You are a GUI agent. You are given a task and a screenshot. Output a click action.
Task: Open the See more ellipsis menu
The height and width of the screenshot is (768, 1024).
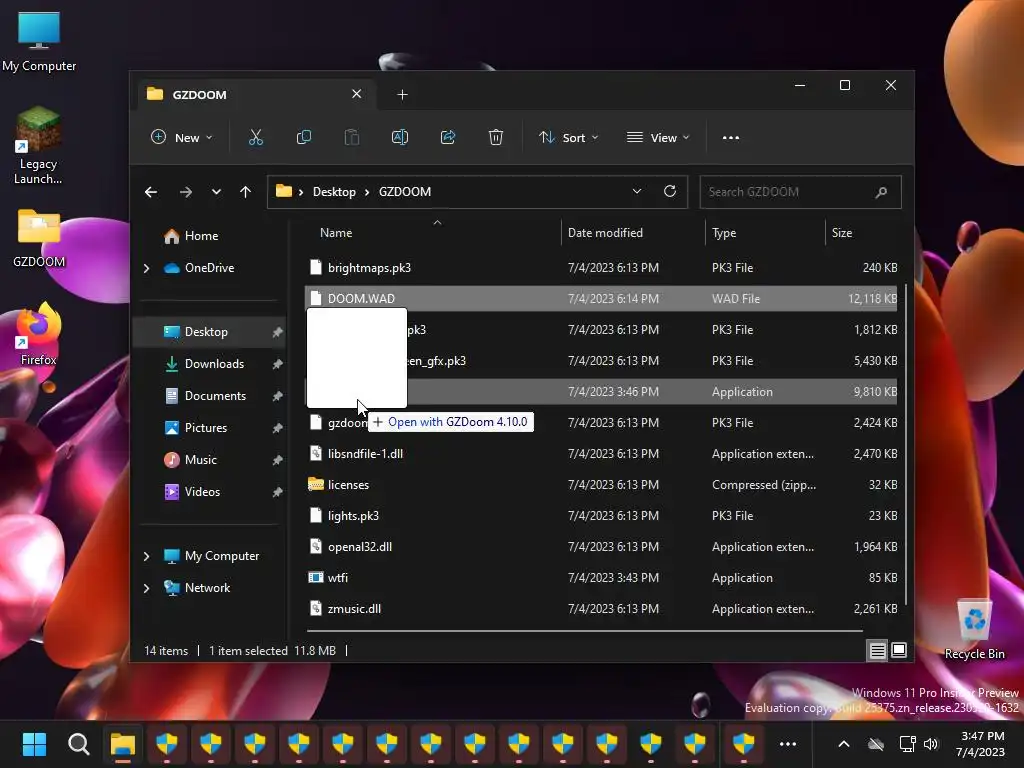click(x=731, y=138)
